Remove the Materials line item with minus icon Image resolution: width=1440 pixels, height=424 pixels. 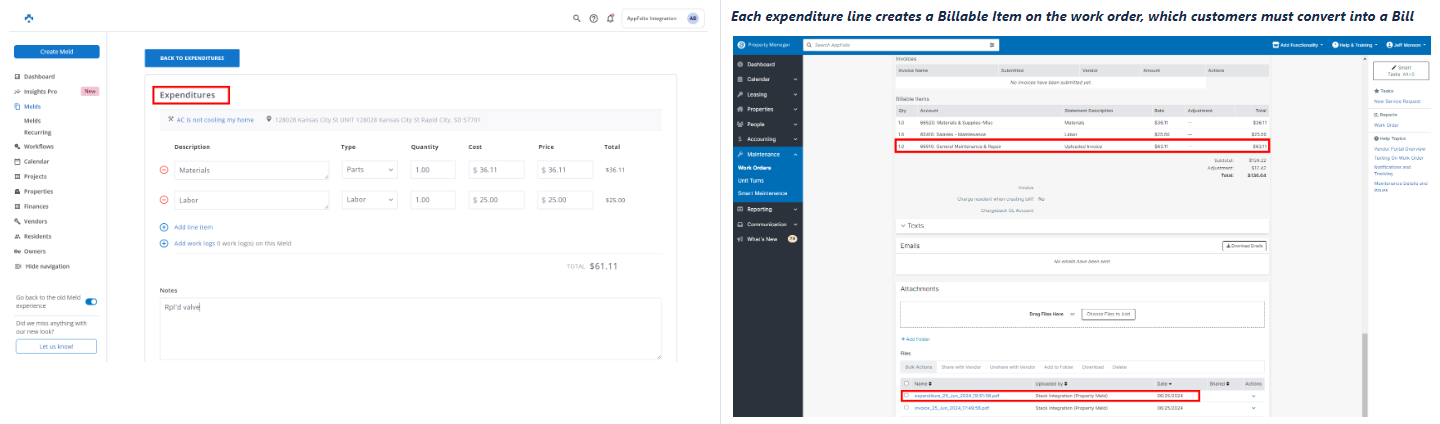coord(164,170)
